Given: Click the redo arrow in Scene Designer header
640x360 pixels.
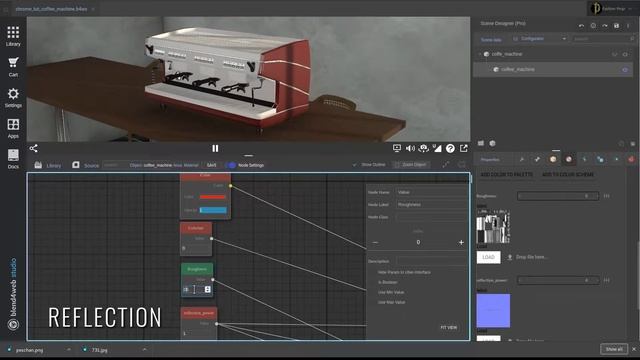Looking at the screenshot, I should (x=605, y=26).
